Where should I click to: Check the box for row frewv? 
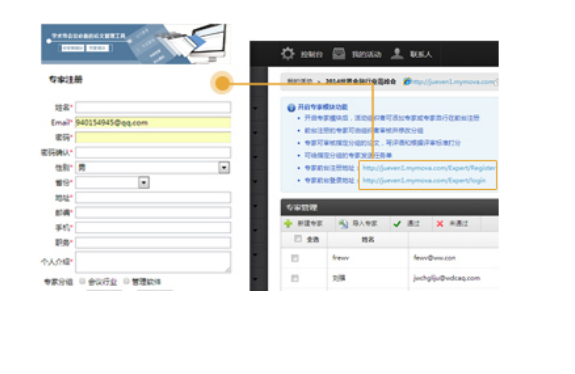click(x=295, y=258)
